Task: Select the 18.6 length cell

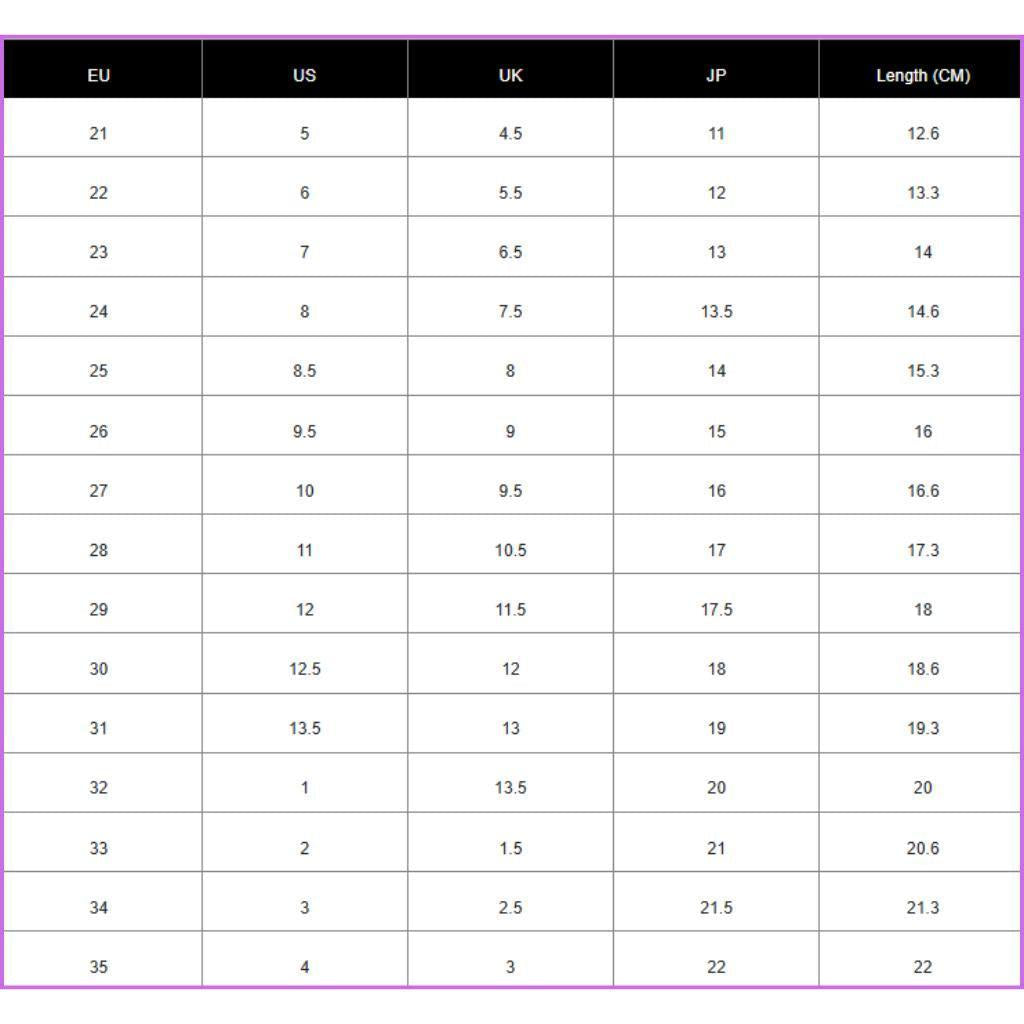Action: click(x=922, y=669)
